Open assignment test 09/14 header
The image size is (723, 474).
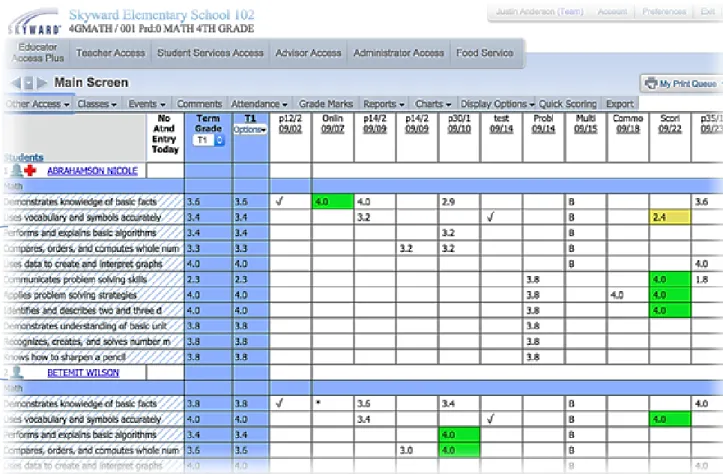[x=501, y=124]
